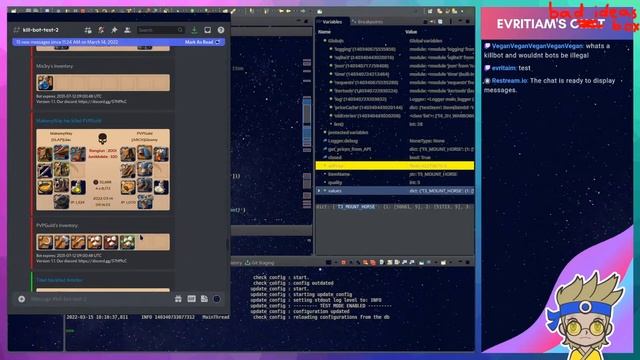Click the evritaim chat username
Screen dimensions: 640x360
(x=504, y=68)
